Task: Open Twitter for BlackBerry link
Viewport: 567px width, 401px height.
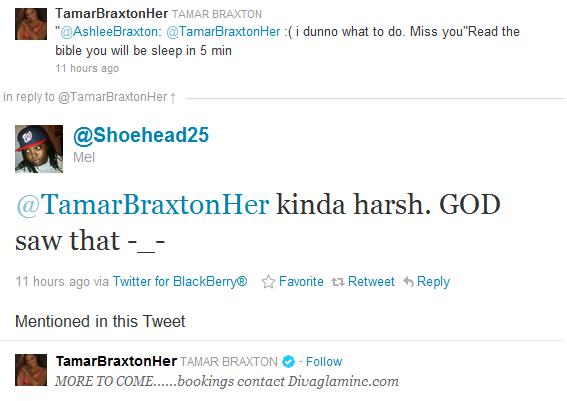Action: (180, 282)
